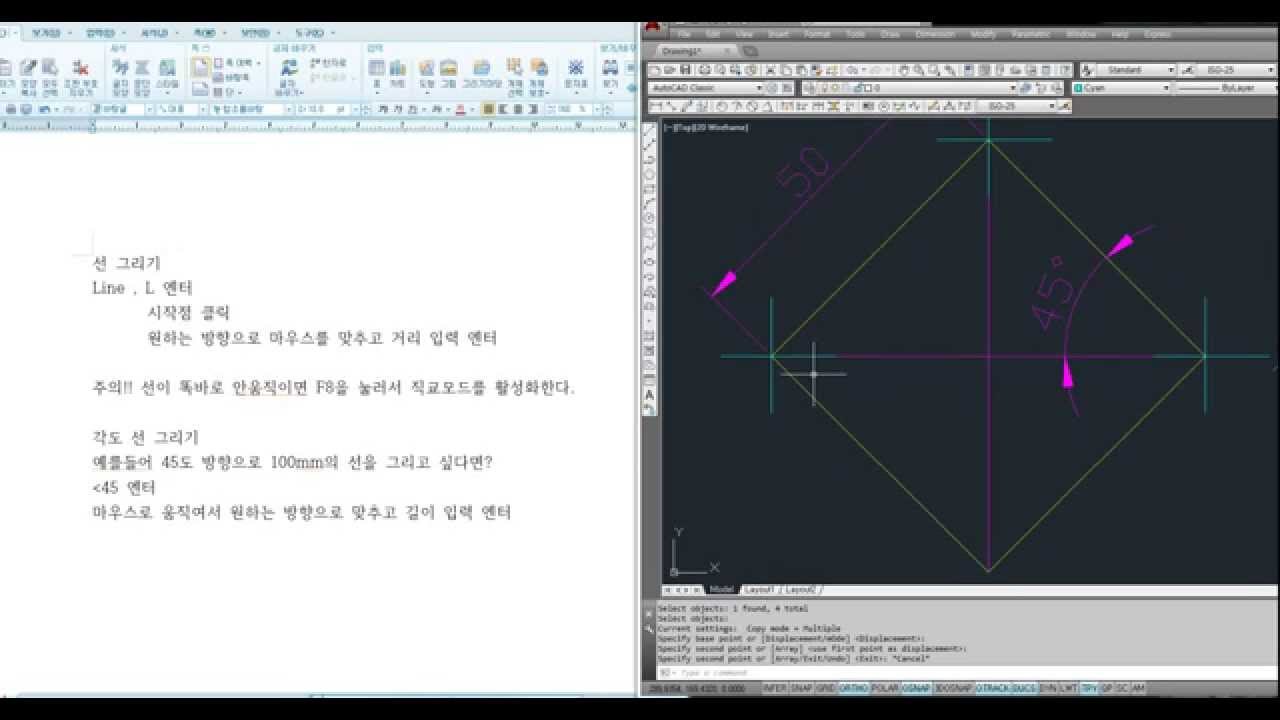
Task: Click the Pan hand icon in AutoCAD toolbar
Action: click(x=904, y=70)
